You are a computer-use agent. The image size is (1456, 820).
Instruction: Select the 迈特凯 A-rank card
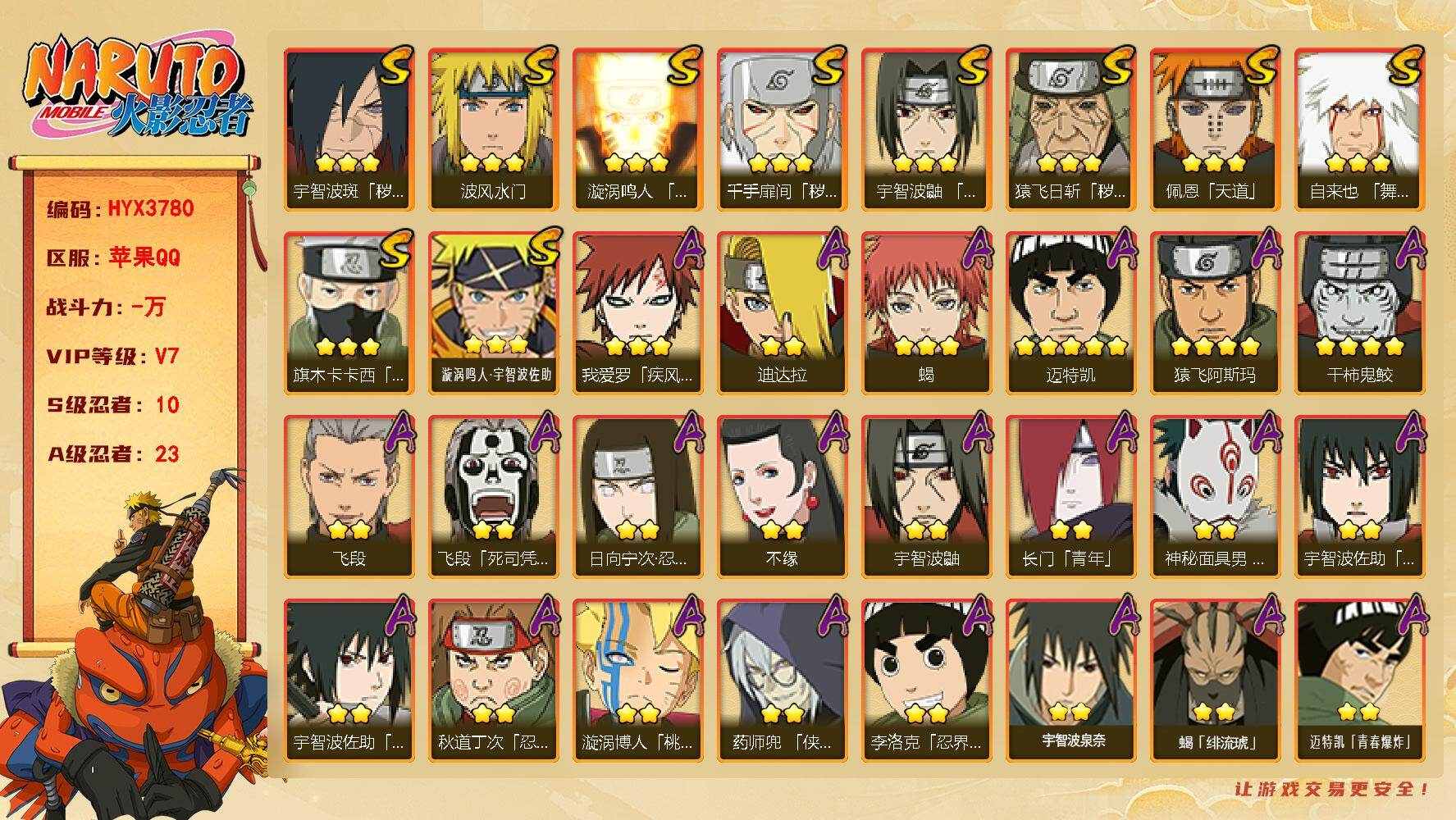[1070, 313]
